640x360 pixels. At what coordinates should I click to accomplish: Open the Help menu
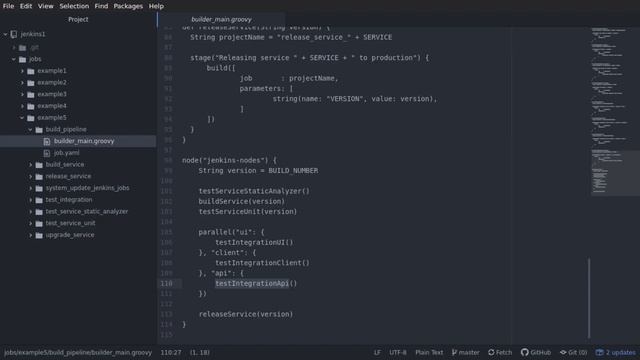click(x=156, y=6)
